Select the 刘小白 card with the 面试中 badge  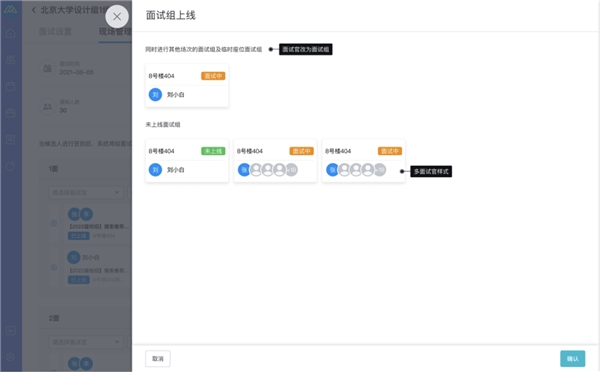pos(187,85)
